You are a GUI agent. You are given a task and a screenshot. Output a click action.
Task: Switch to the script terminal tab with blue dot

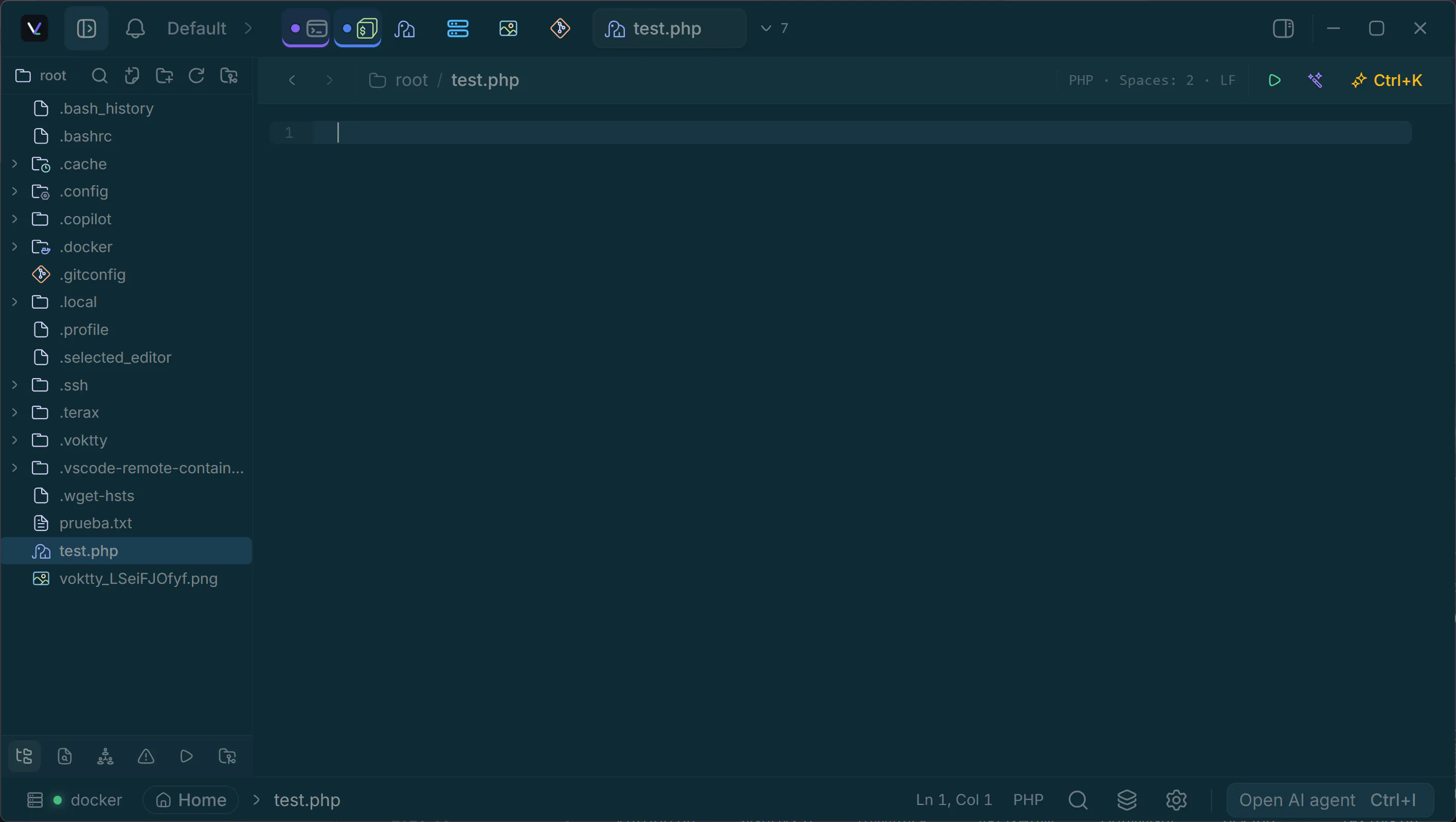coord(358,28)
